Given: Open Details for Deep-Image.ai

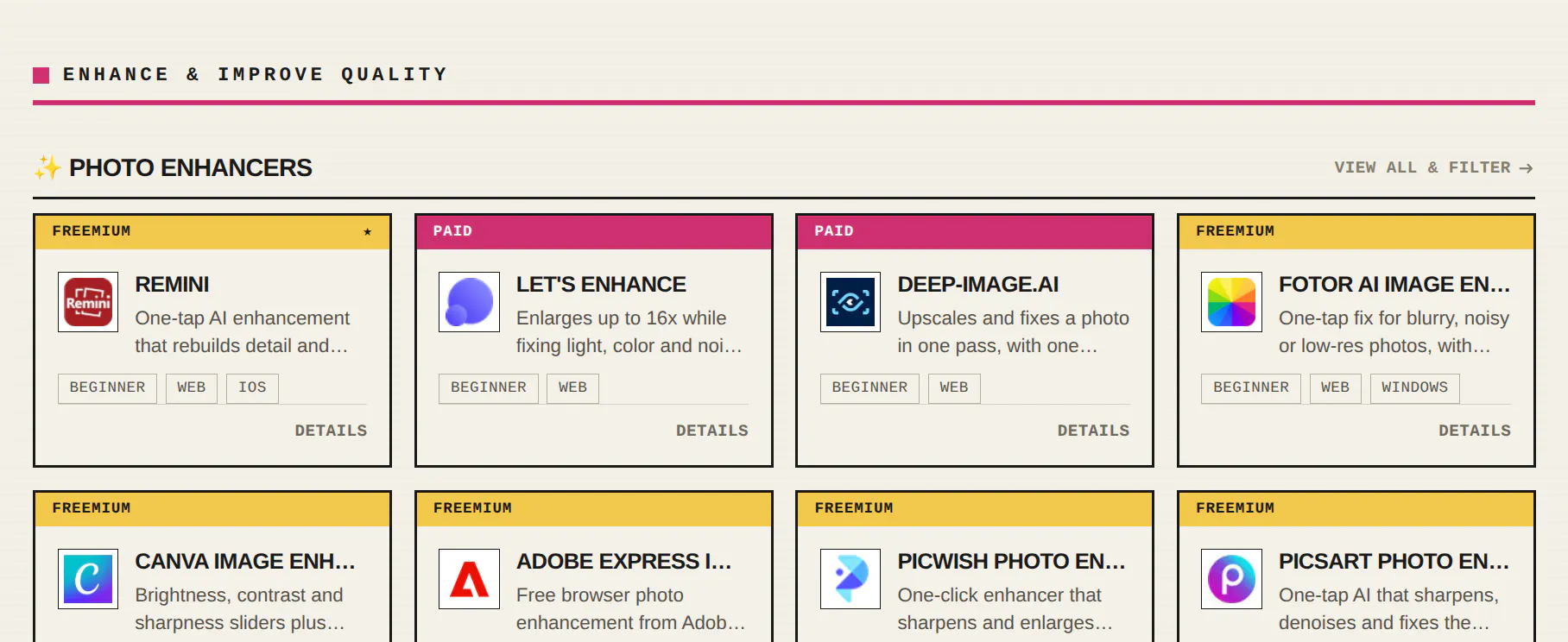Looking at the screenshot, I should tap(1093, 431).
